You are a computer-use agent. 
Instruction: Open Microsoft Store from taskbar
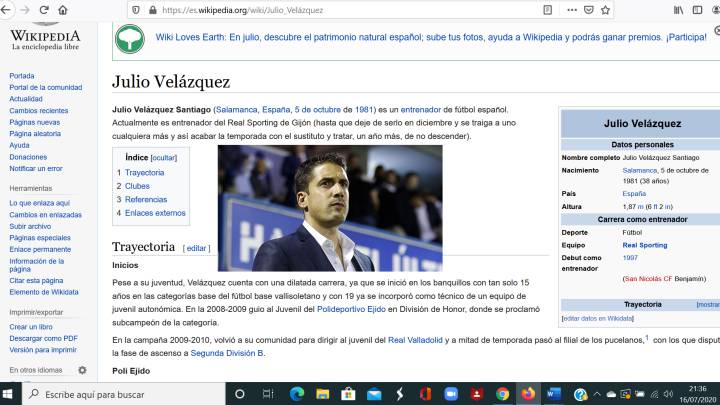click(x=348, y=394)
